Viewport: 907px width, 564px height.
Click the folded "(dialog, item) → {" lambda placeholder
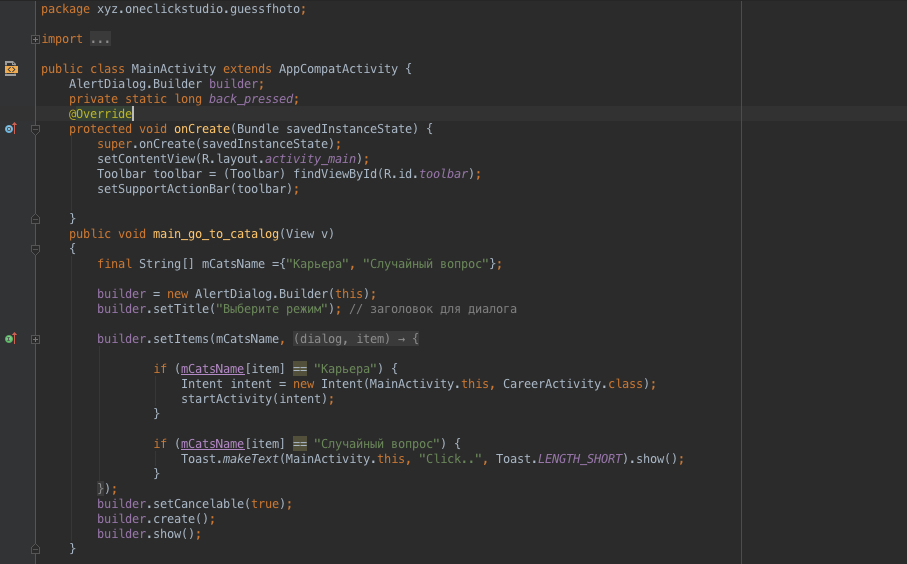click(x=356, y=338)
